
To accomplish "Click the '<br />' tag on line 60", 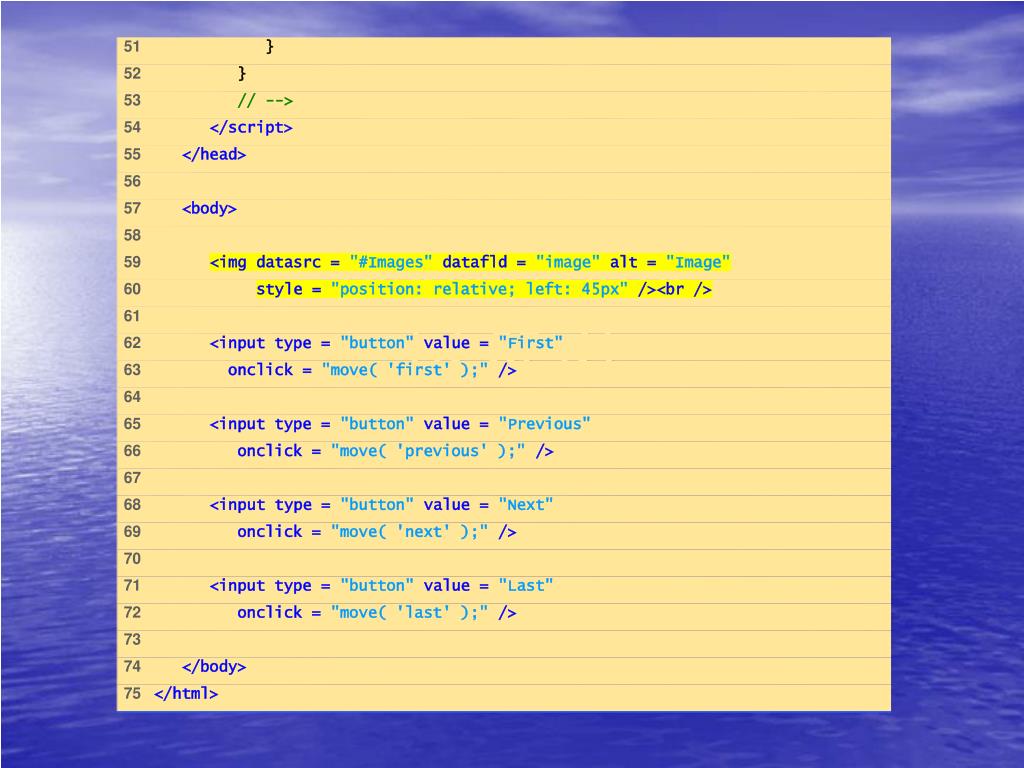I will coord(684,289).
